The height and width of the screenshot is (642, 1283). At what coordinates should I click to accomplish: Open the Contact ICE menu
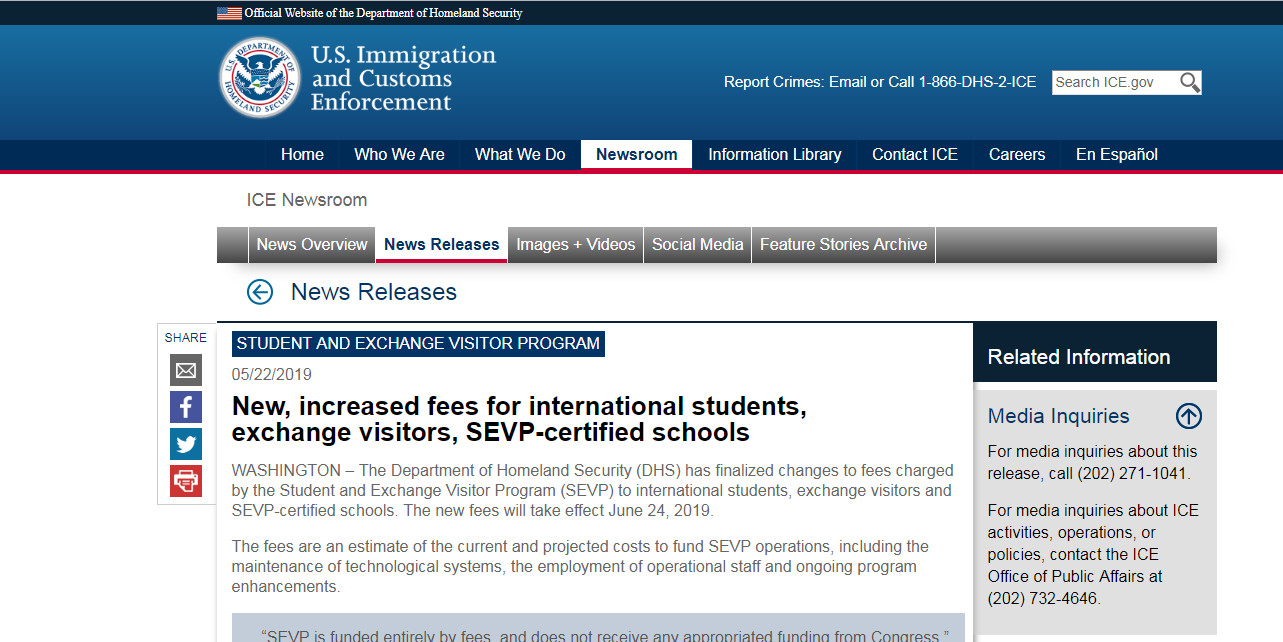[915, 155]
